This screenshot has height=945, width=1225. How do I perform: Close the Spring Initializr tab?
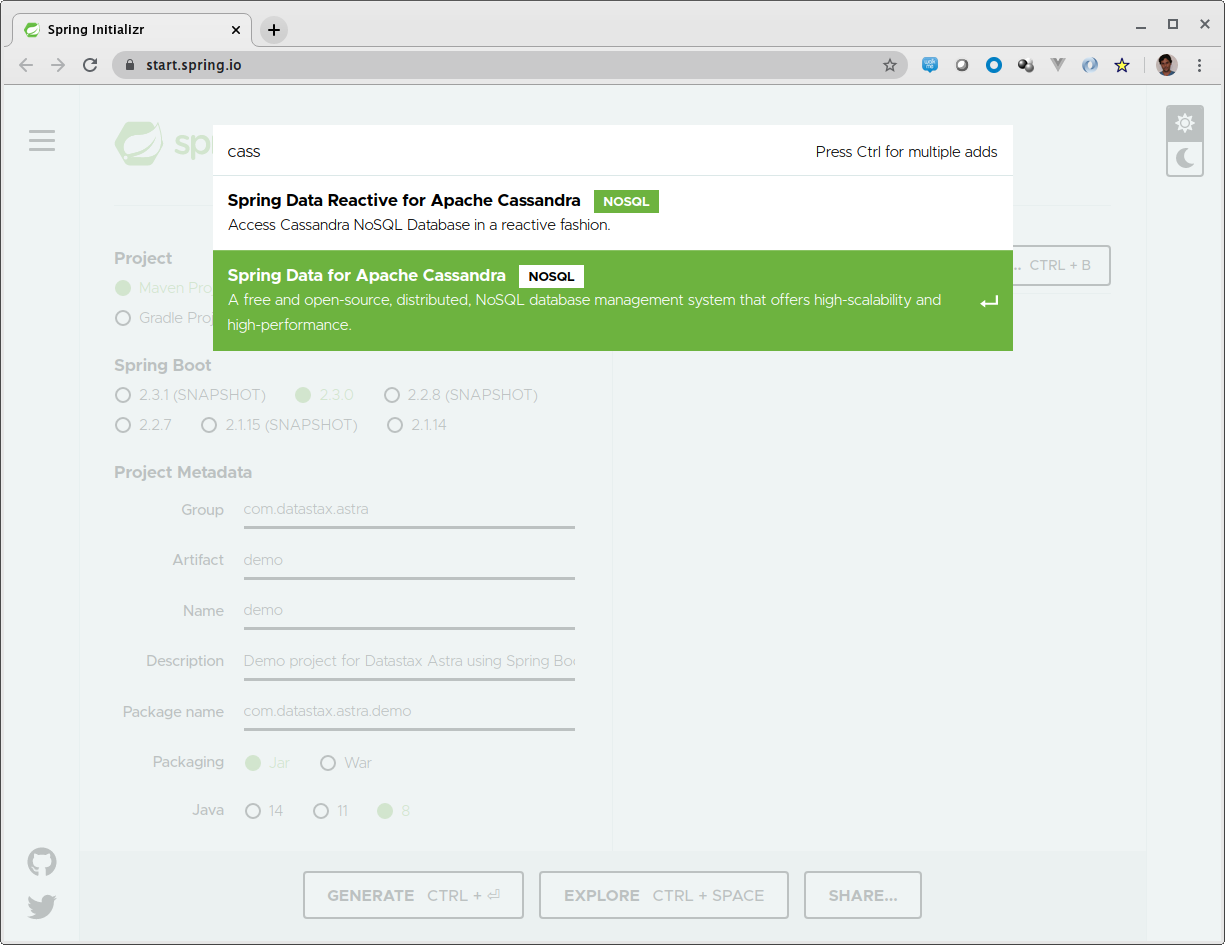tap(236, 30)
